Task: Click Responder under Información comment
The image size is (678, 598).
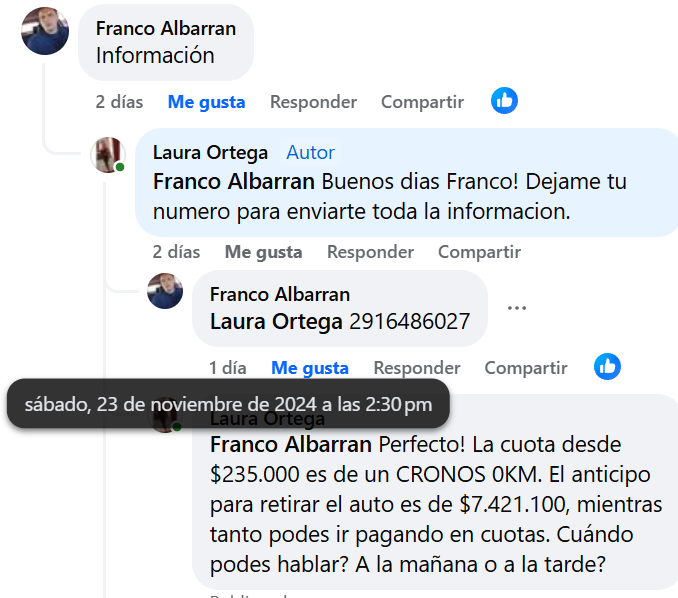Action: click(x=313, y=102)
